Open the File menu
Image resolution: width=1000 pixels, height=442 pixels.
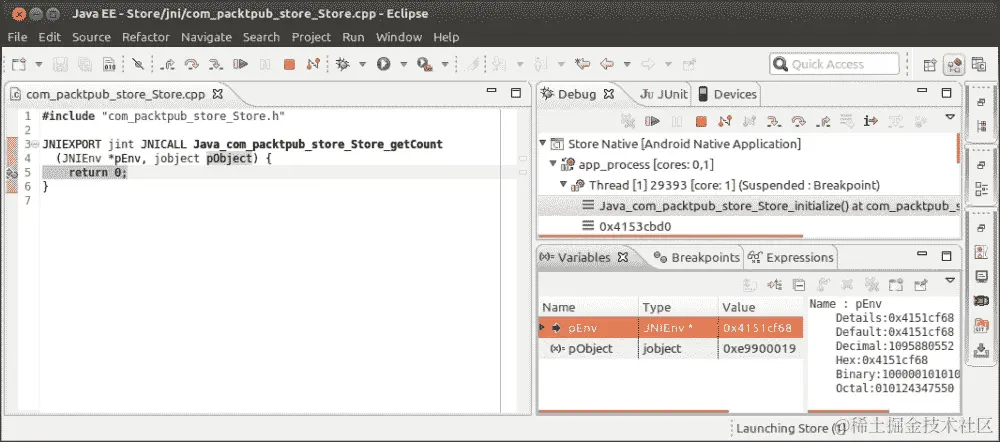tap(17, 37)
